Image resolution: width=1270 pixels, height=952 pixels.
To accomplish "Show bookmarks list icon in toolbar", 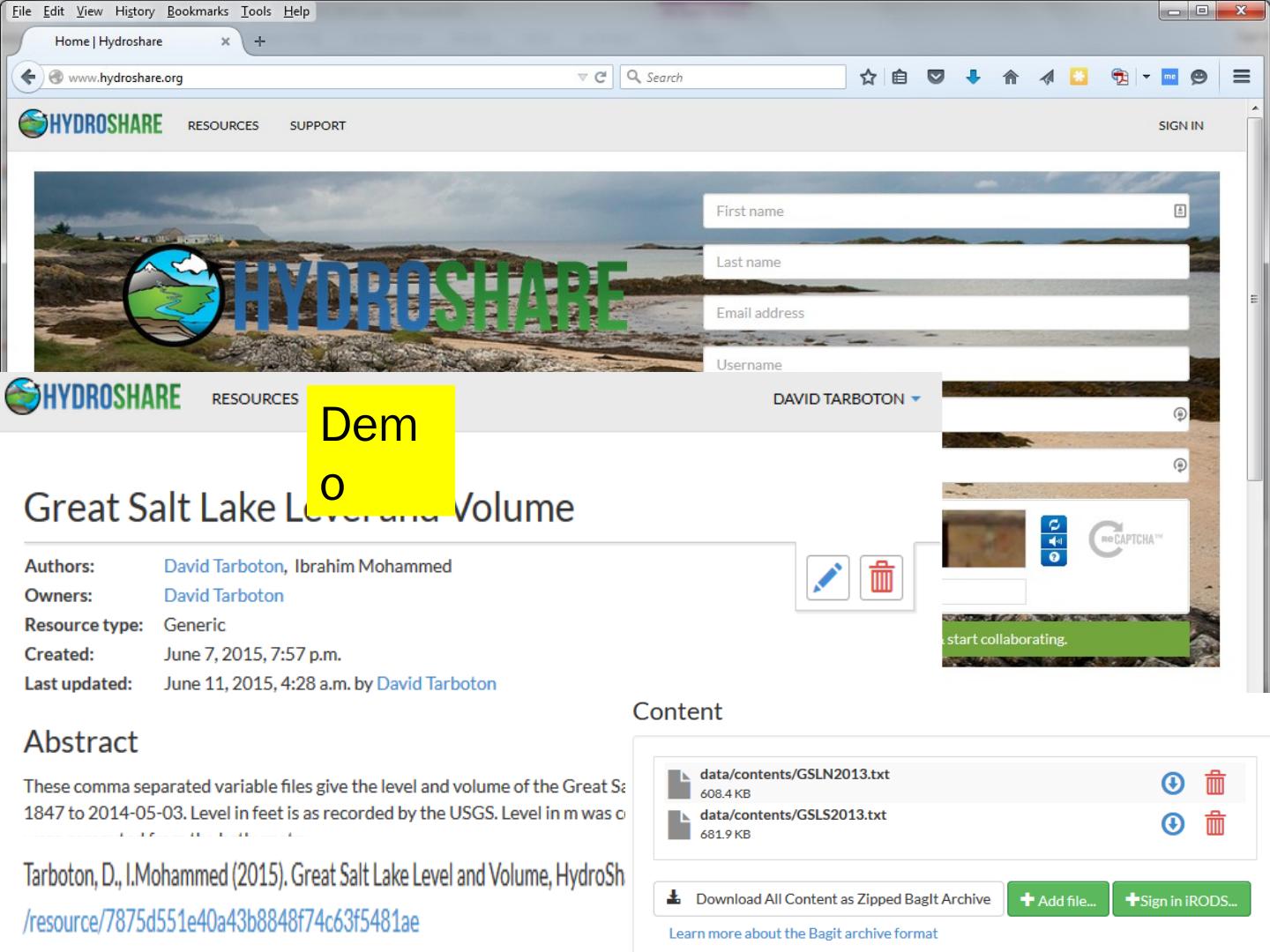I will tap(900, 77).
